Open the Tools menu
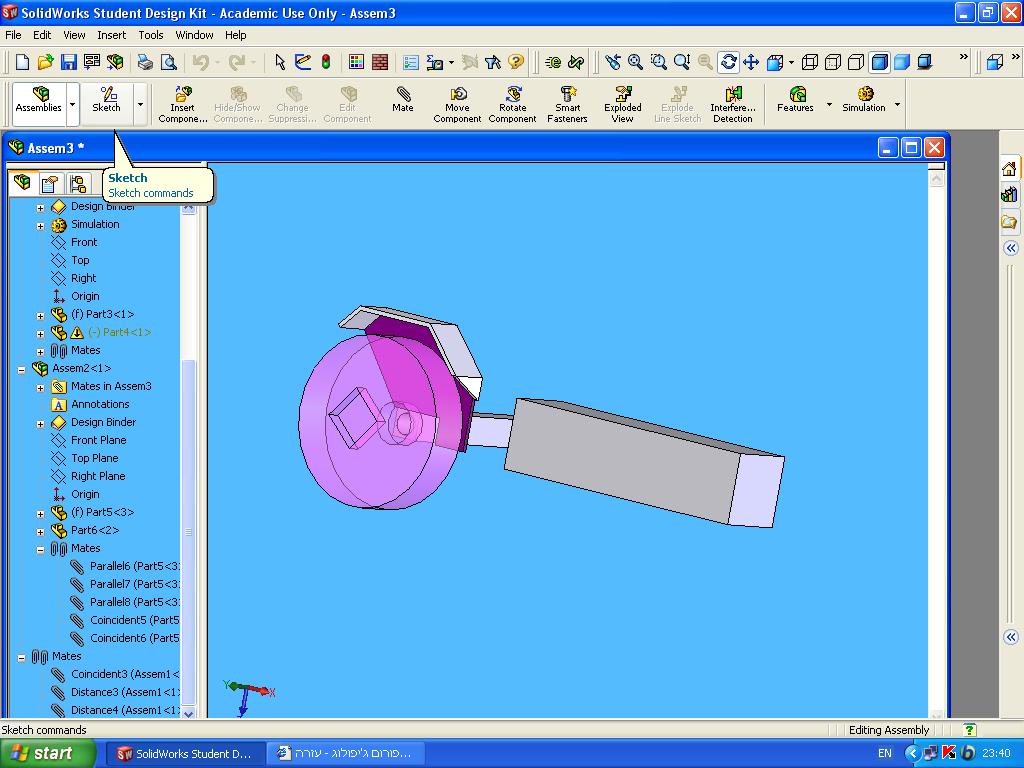This screenshot has height=768, width=1024. click(151, 35)
